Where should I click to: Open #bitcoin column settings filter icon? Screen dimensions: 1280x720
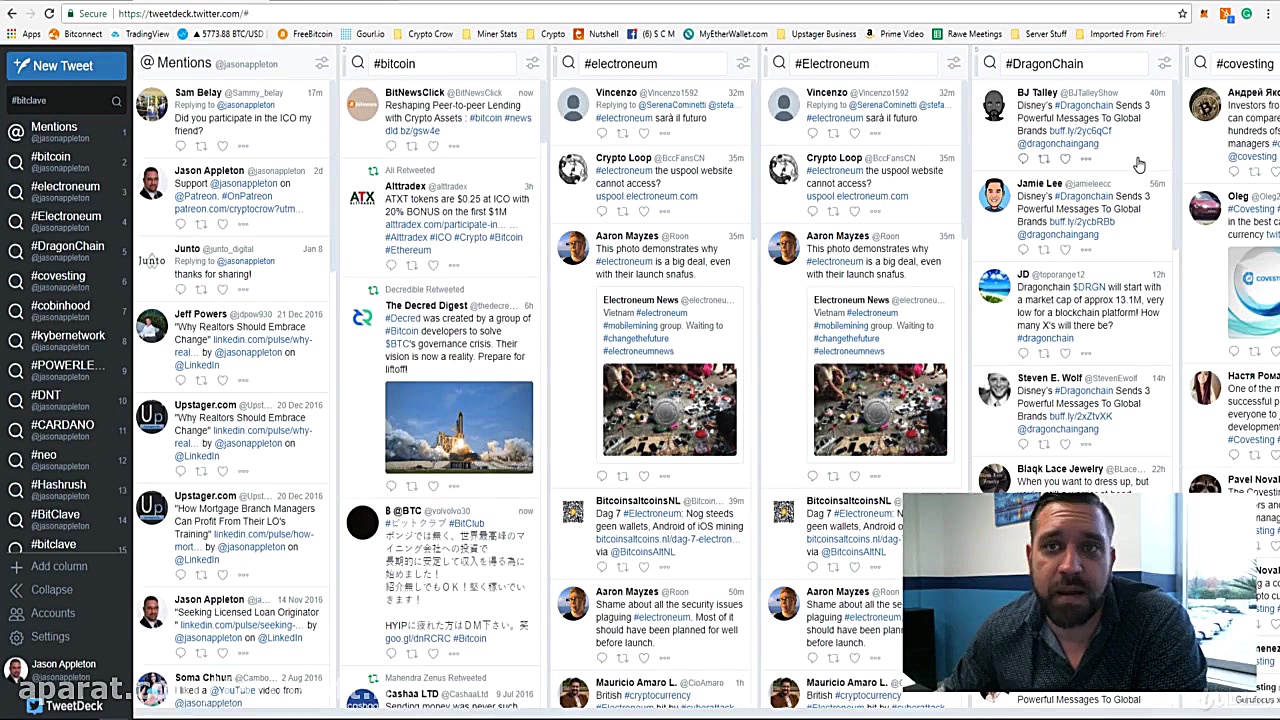[x=532, y=63]
